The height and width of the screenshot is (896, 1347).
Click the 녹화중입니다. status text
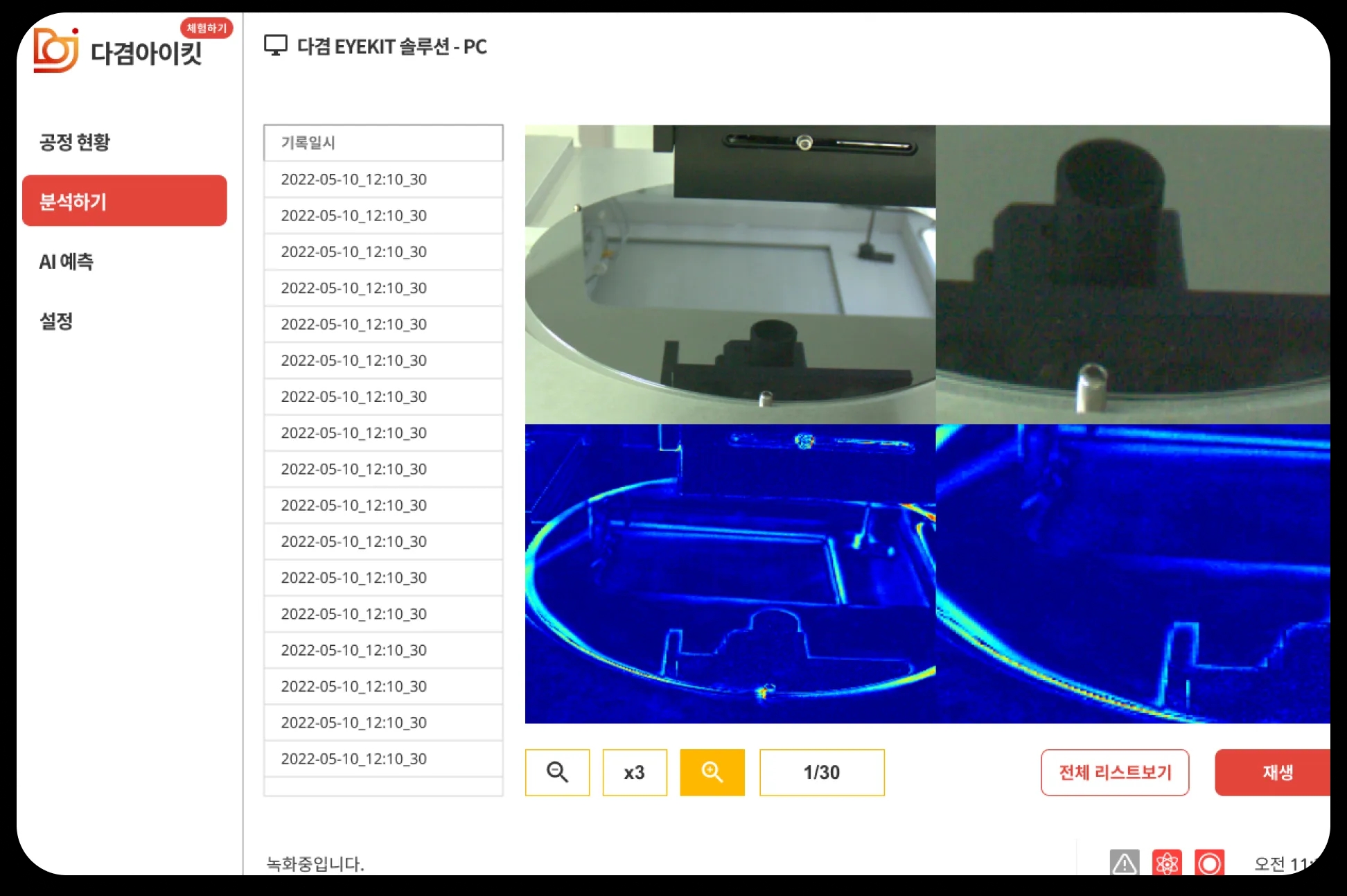coord(315,864)
